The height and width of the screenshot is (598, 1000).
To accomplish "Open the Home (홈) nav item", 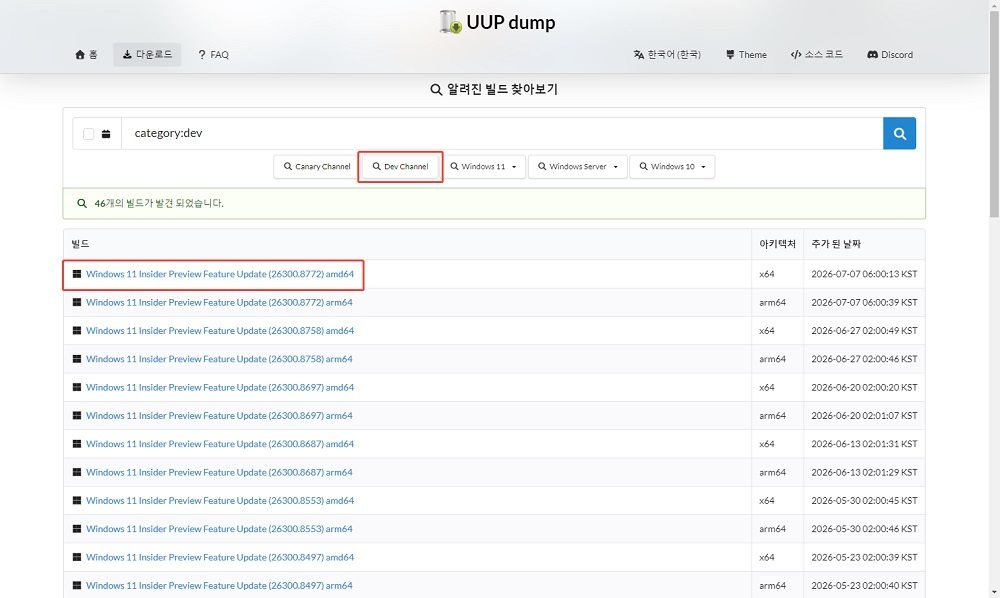I will (86, 55).
